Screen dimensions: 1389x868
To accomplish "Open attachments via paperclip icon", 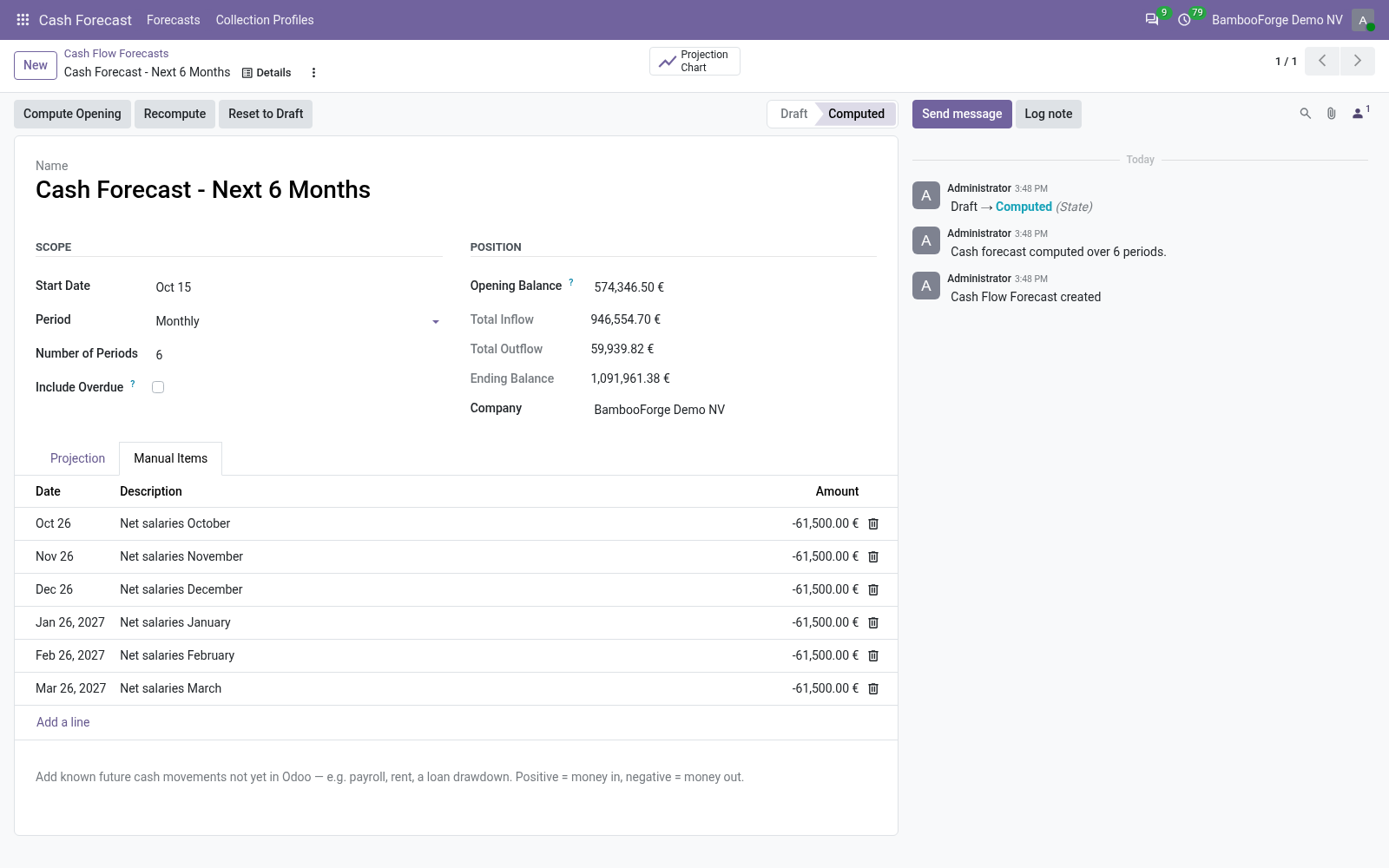I will click(1331, 114).
